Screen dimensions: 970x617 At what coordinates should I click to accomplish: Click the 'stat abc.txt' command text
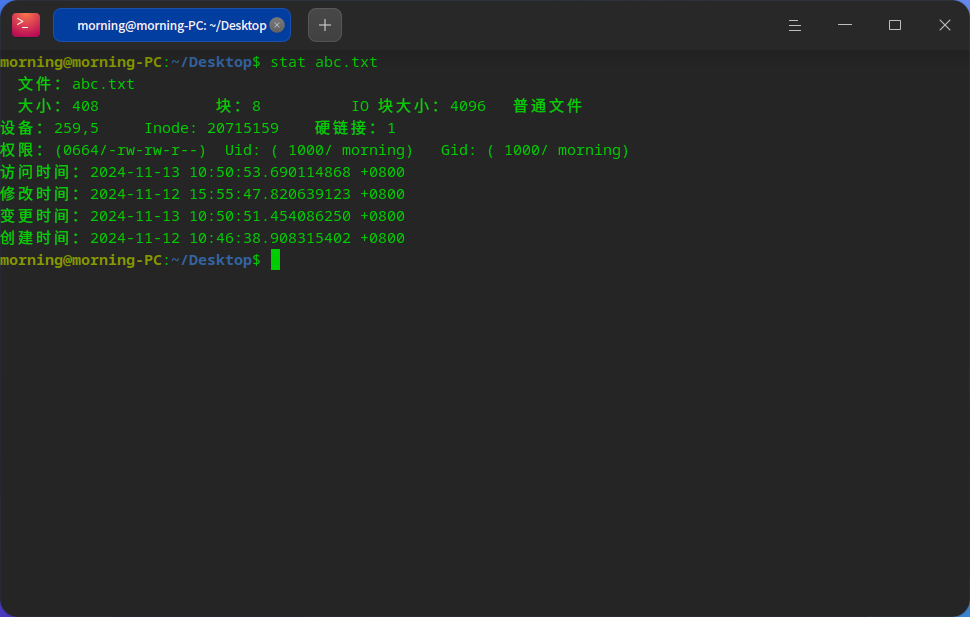click(x=324, y=62)
